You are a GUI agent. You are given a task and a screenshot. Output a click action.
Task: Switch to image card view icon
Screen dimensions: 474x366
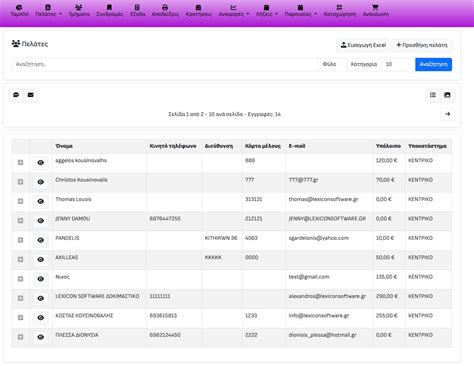pyautogui.click(x=447, y=95)
